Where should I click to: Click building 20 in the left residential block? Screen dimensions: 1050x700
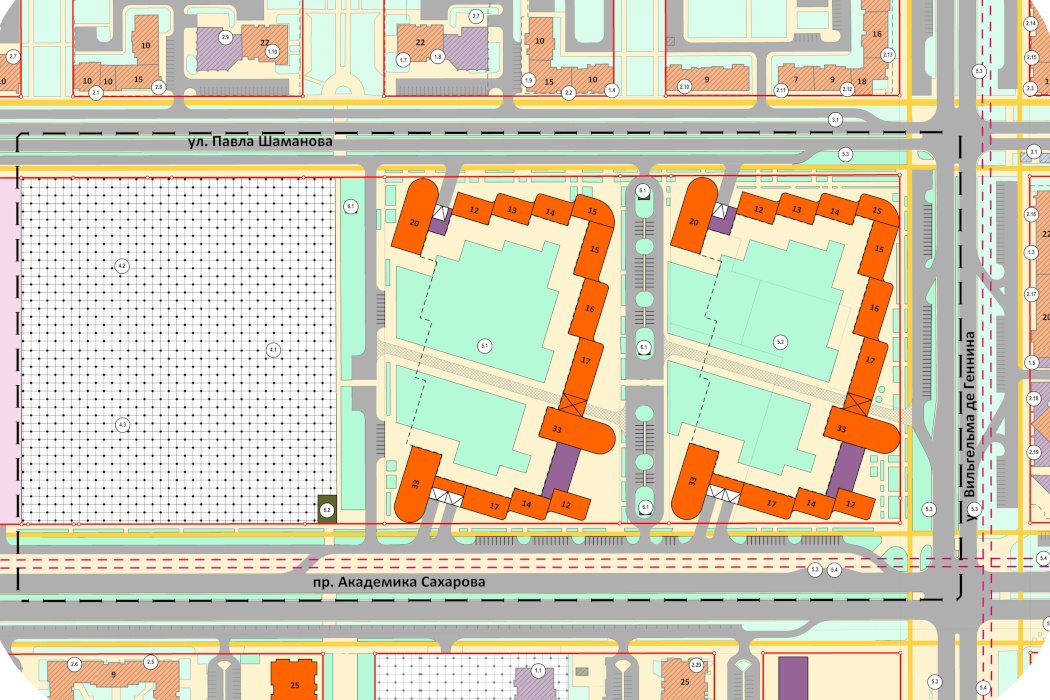[414, 216]
